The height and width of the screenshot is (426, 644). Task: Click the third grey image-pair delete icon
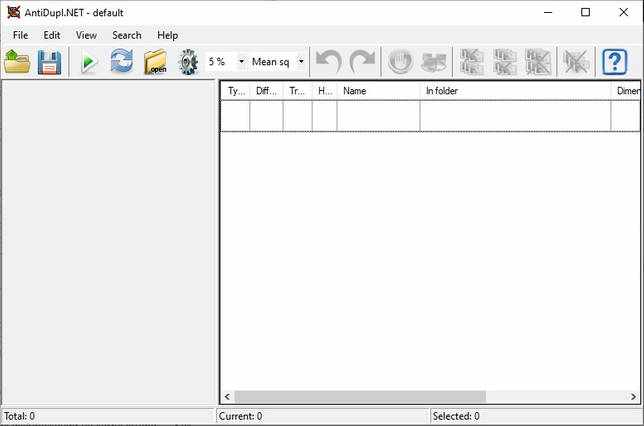[538, 62]
